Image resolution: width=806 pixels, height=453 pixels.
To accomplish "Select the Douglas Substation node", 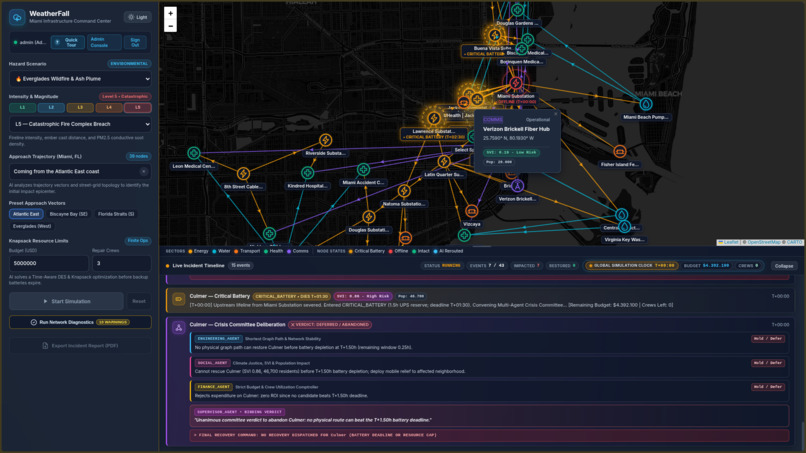I will (369, 217).
